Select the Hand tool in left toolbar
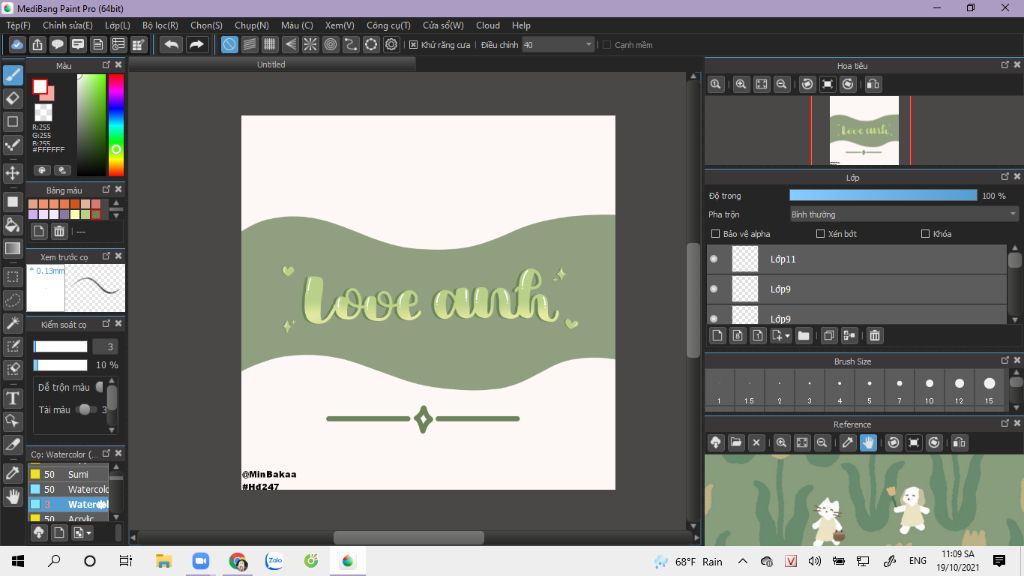 point(12,496)
